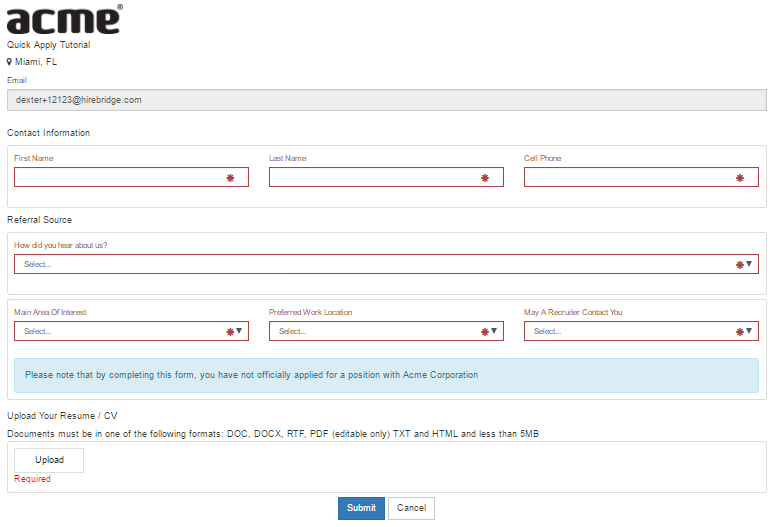Submit the application form
This screenshot has width=771, height=527.
(x=361, y=508)
